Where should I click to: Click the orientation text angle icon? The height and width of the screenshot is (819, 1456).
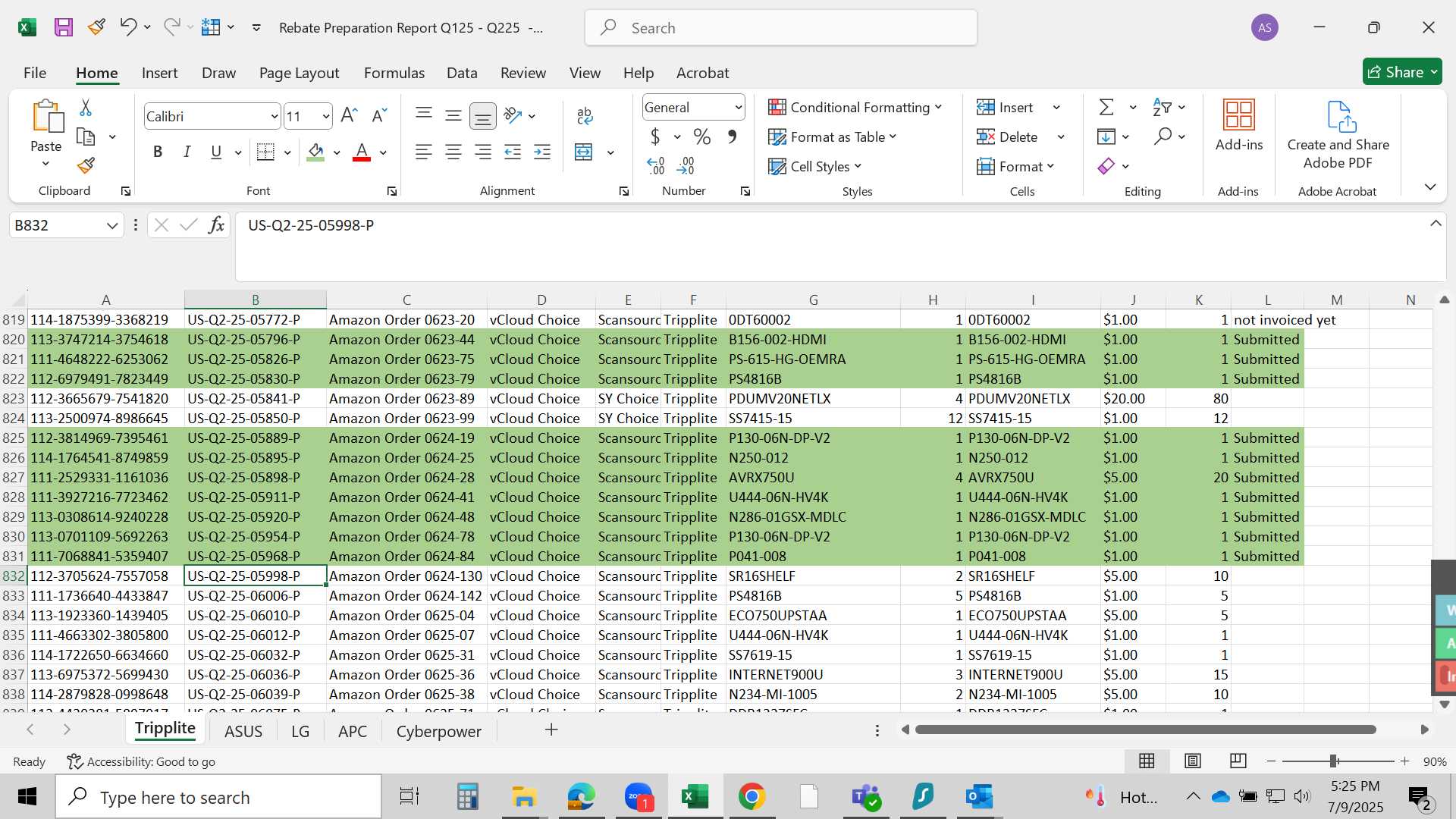(513, 115)
